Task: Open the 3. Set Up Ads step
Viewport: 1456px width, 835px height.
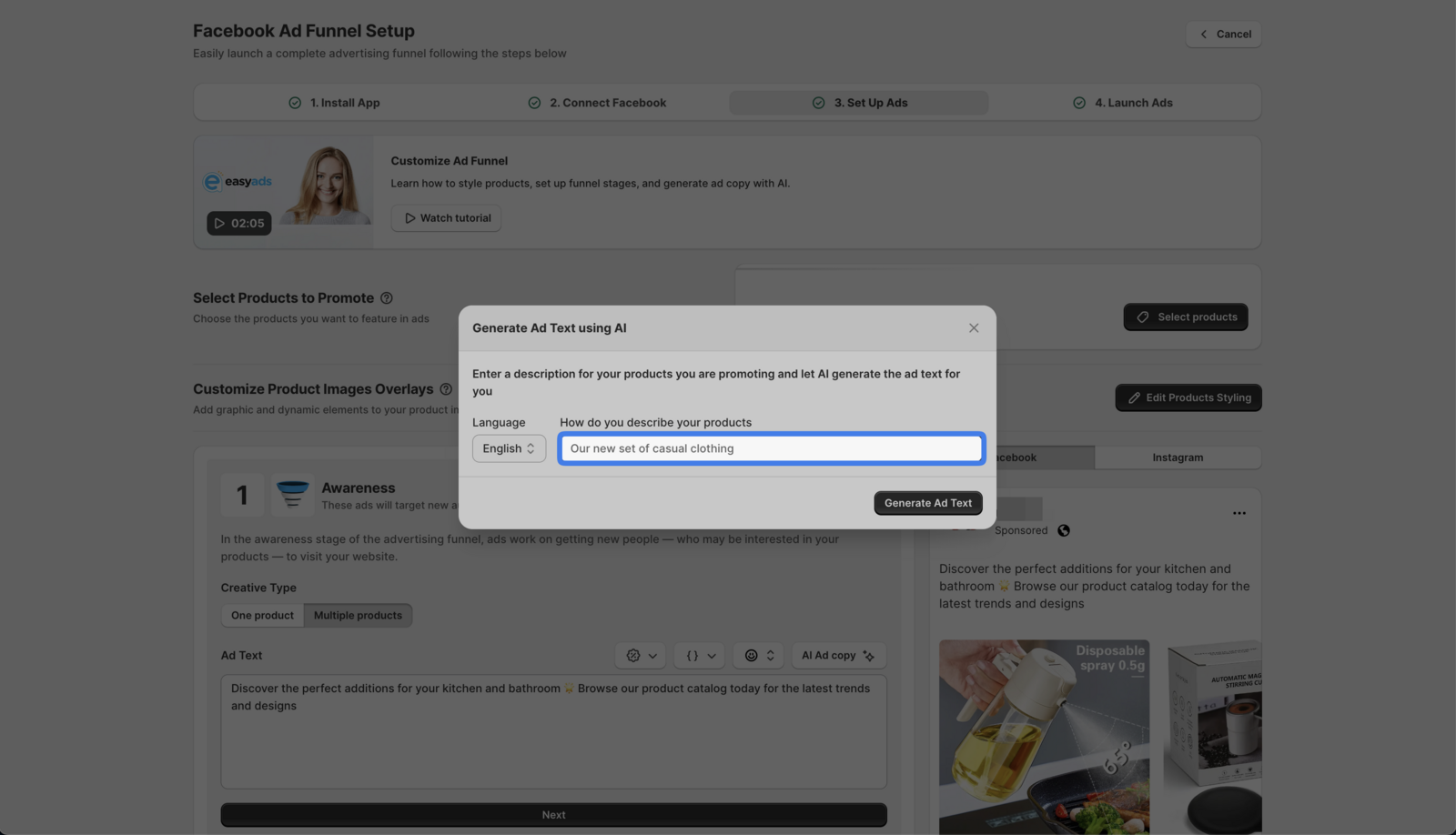Action: (858, 102)
